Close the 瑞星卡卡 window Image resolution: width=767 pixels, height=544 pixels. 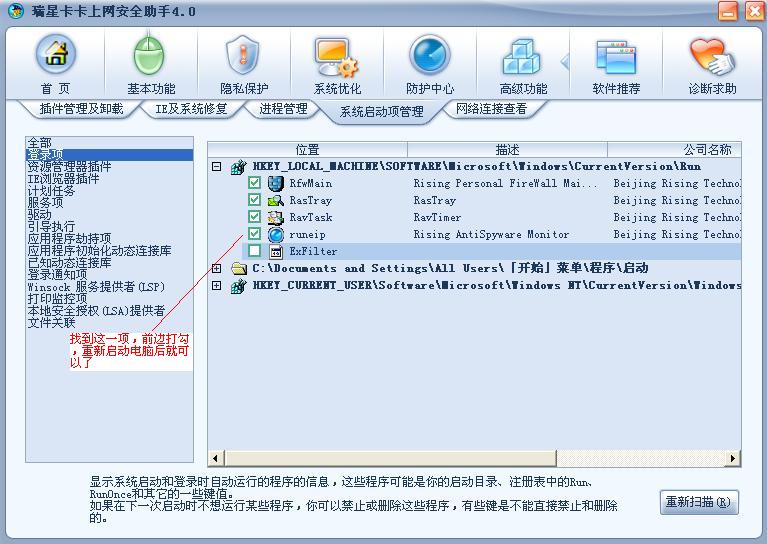(754, 11)
